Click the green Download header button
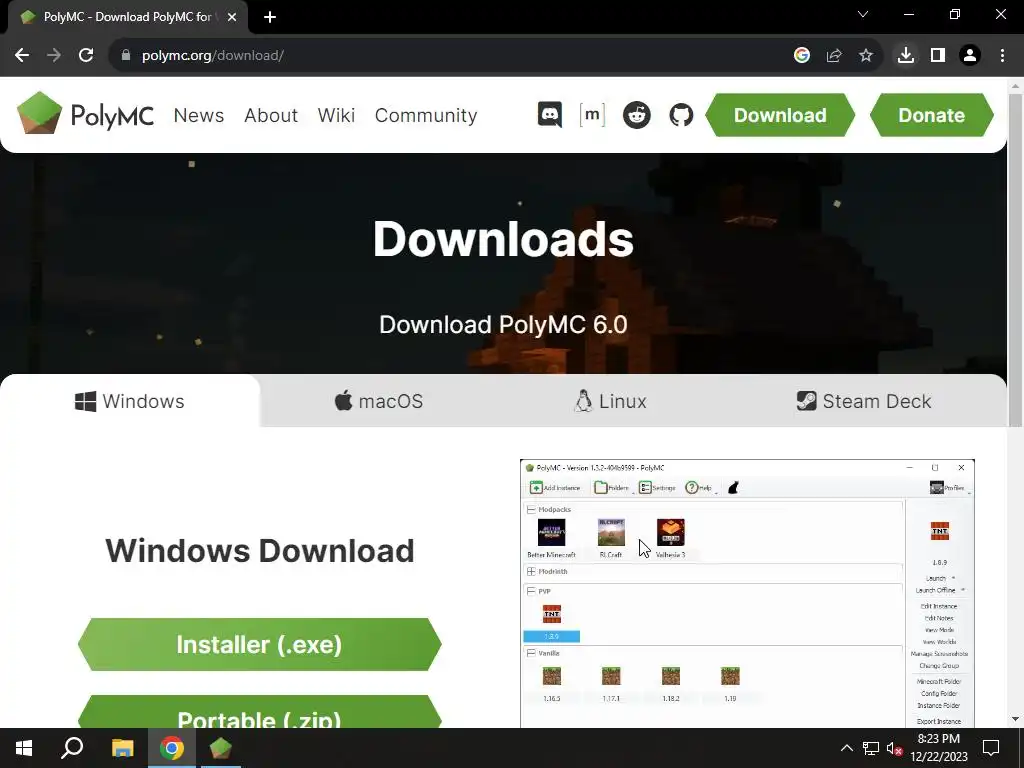 coord(780,115)
